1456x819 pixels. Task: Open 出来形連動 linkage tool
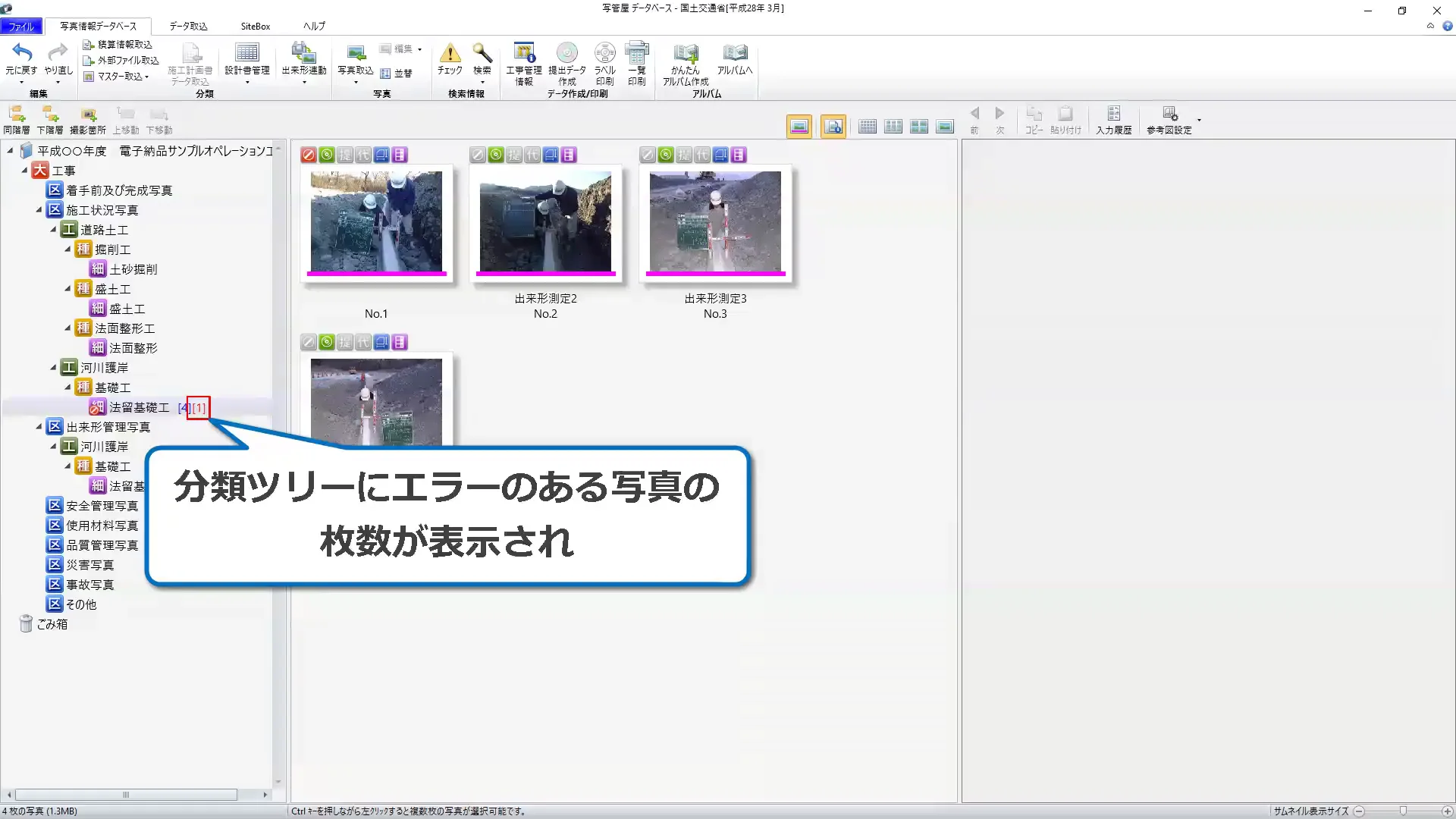304,61
